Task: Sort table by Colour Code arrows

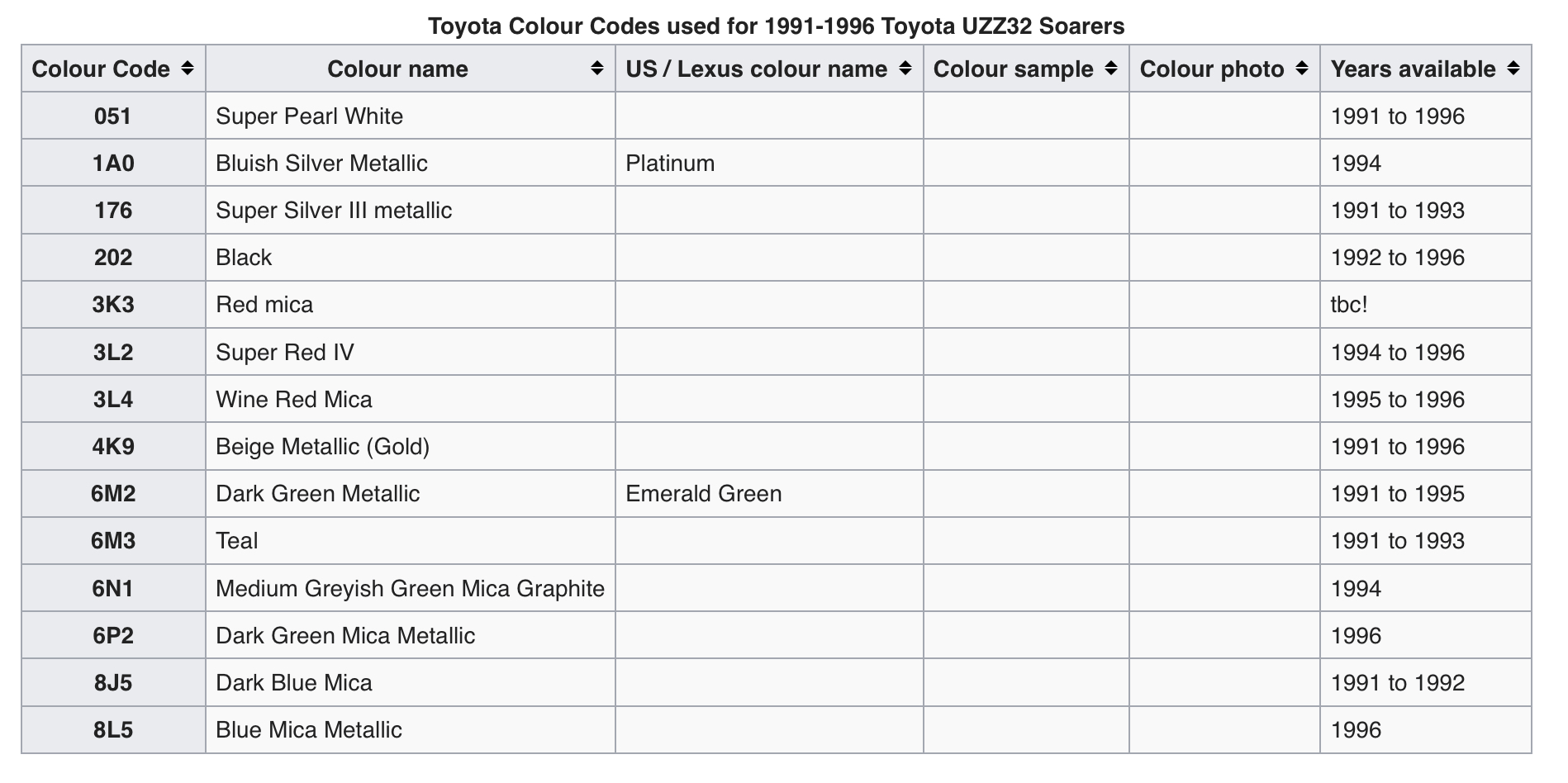Action: tap(188, 69)
